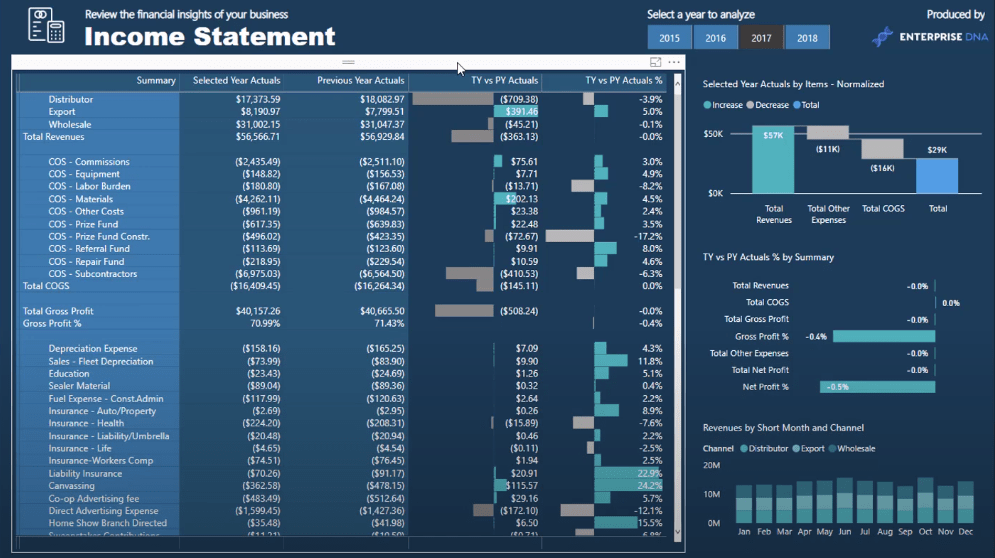Screen dimensions: 995x558
Task: Sort by Summary column header
Action: (x=155, y=81)
